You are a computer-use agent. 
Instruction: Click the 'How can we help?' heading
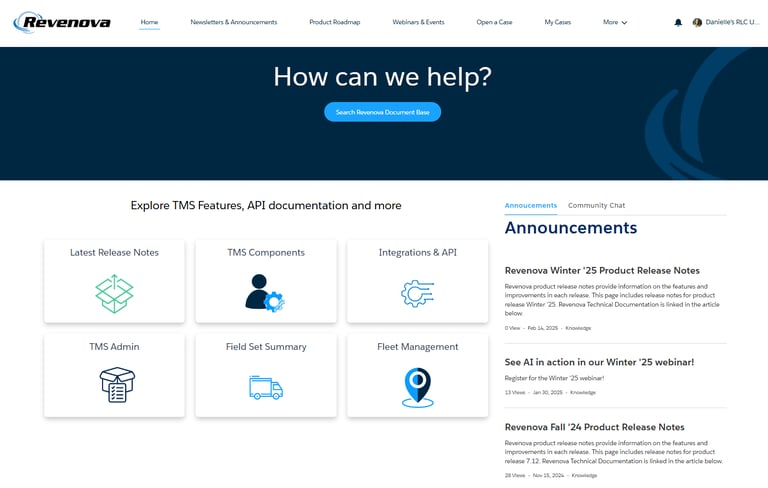tap(383, 77)
